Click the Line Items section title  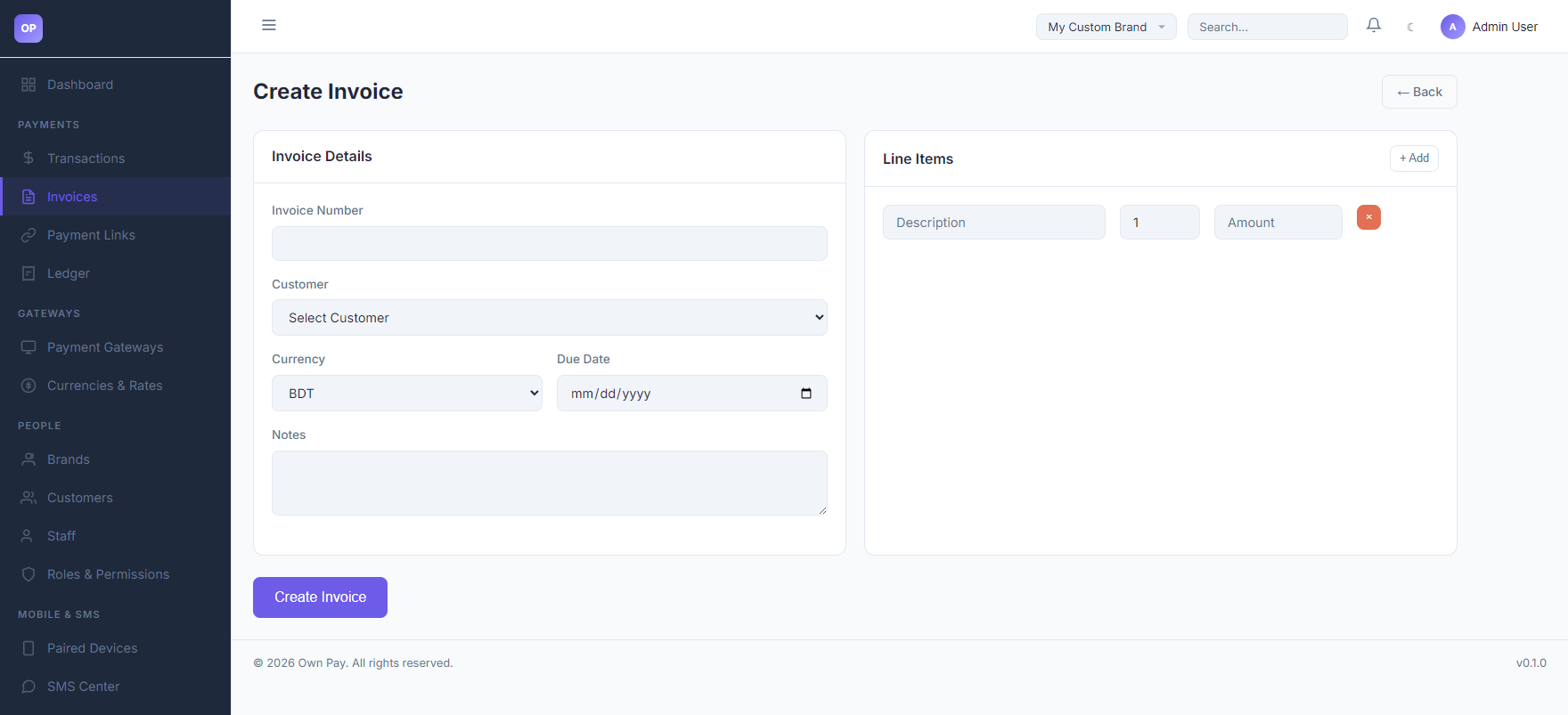point(918,158)
